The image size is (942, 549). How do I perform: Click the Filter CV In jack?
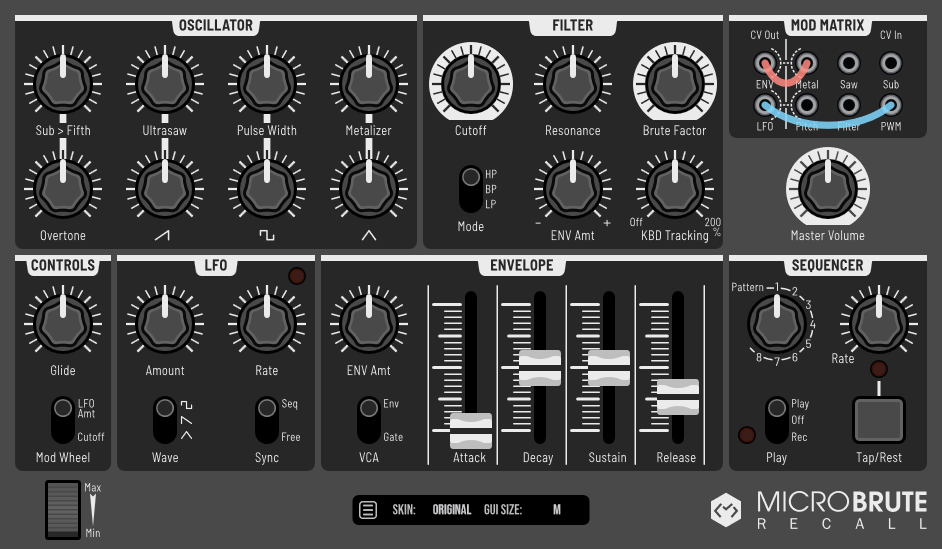(848, 105)
